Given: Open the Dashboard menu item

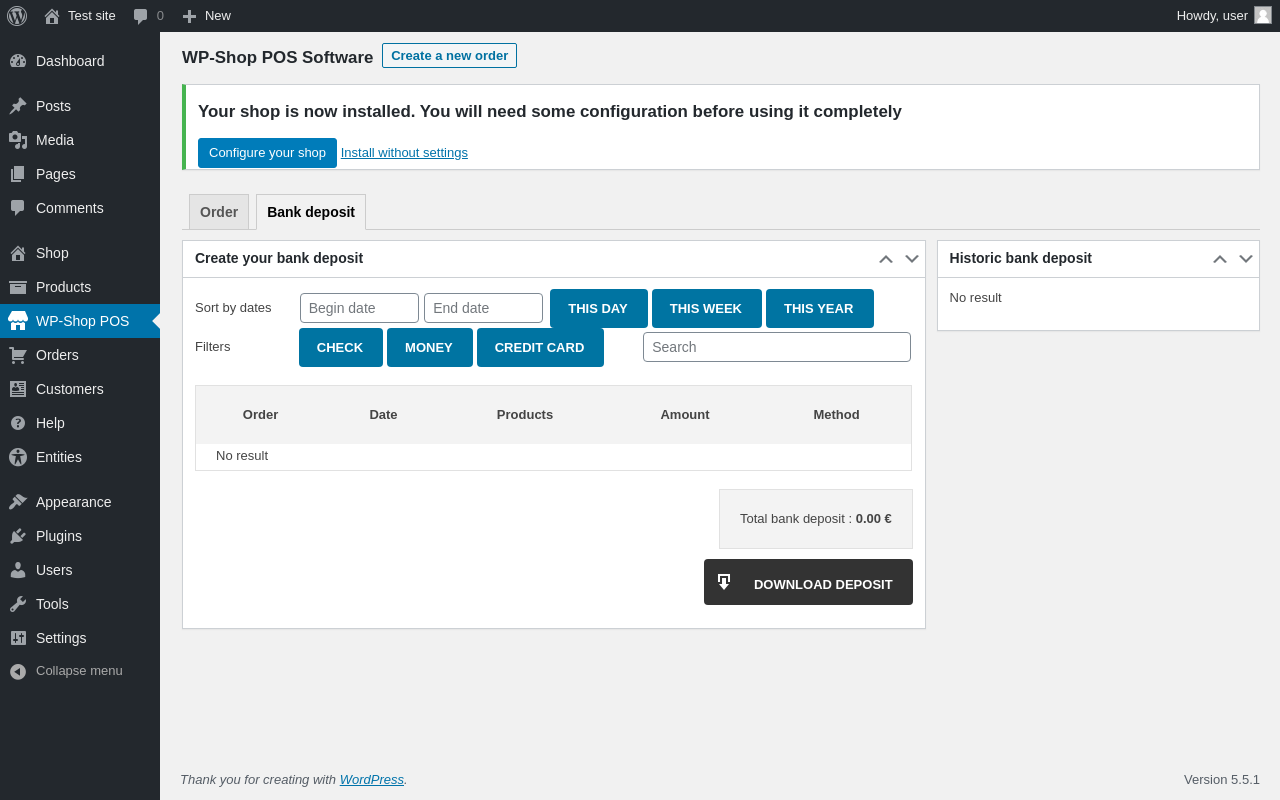Looking at the screenshot, I should click(x=70, y=61).
